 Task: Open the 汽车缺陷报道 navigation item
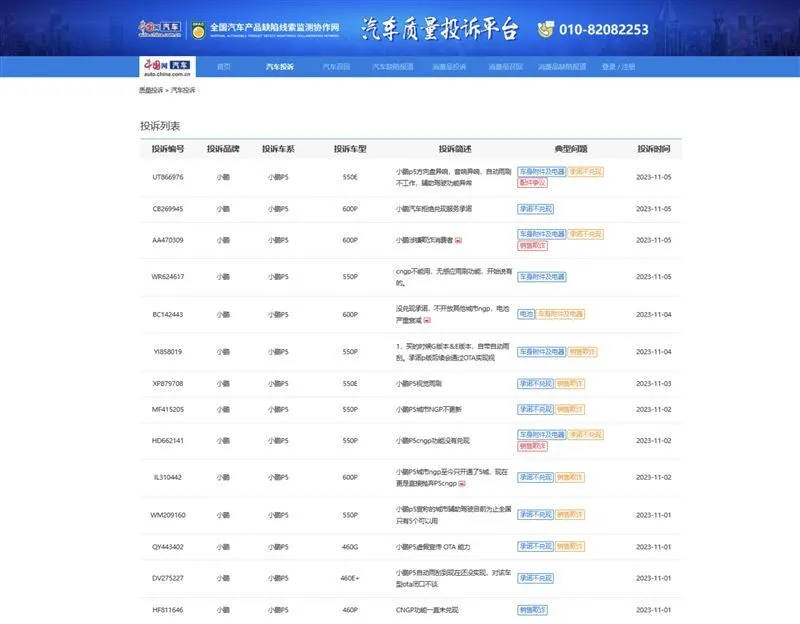click(393, 67)
